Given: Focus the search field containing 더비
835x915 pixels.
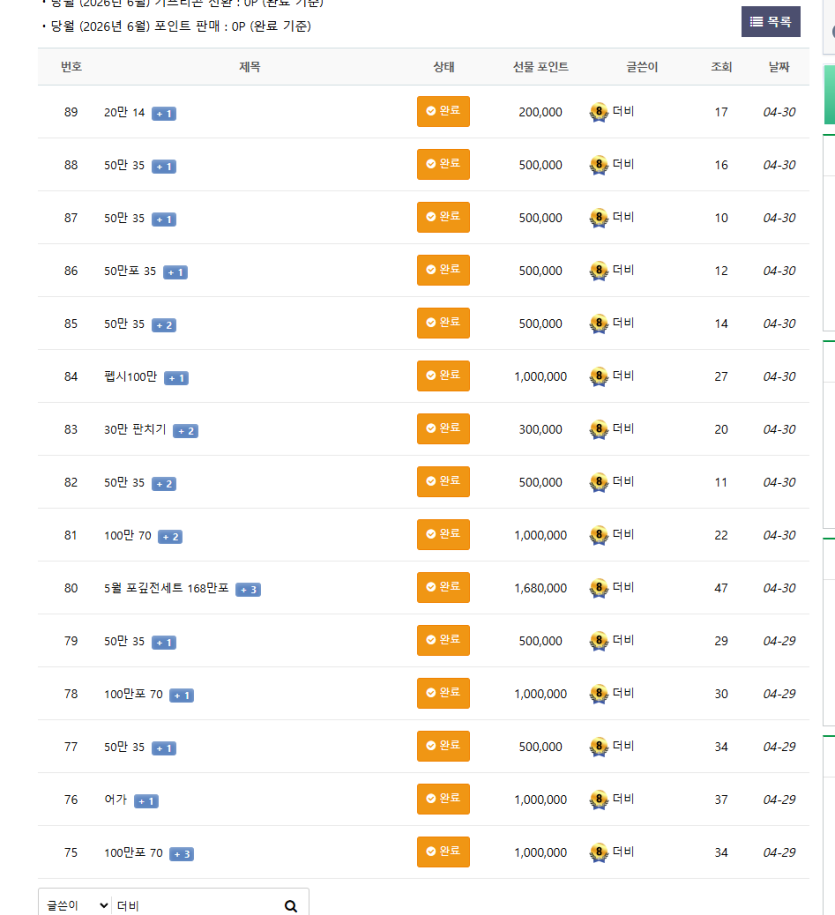Looking at the screenshot, I should (195, 905).
